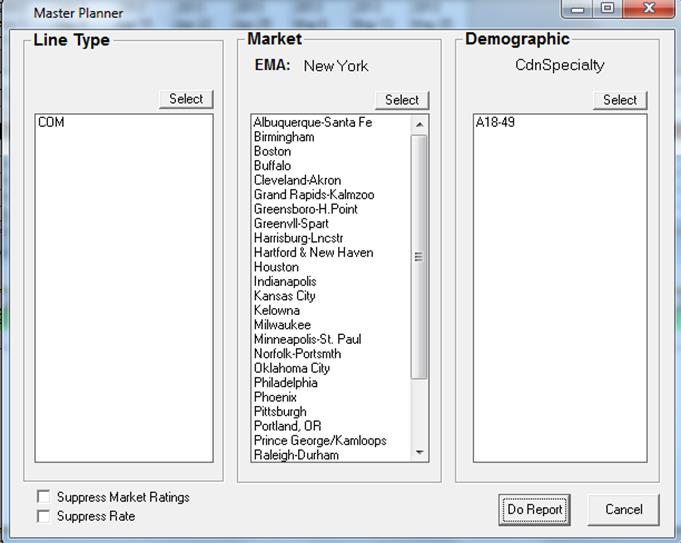
Task: Check the Suppress Market Ratings checkbox
Action: (x=43, y=497)
